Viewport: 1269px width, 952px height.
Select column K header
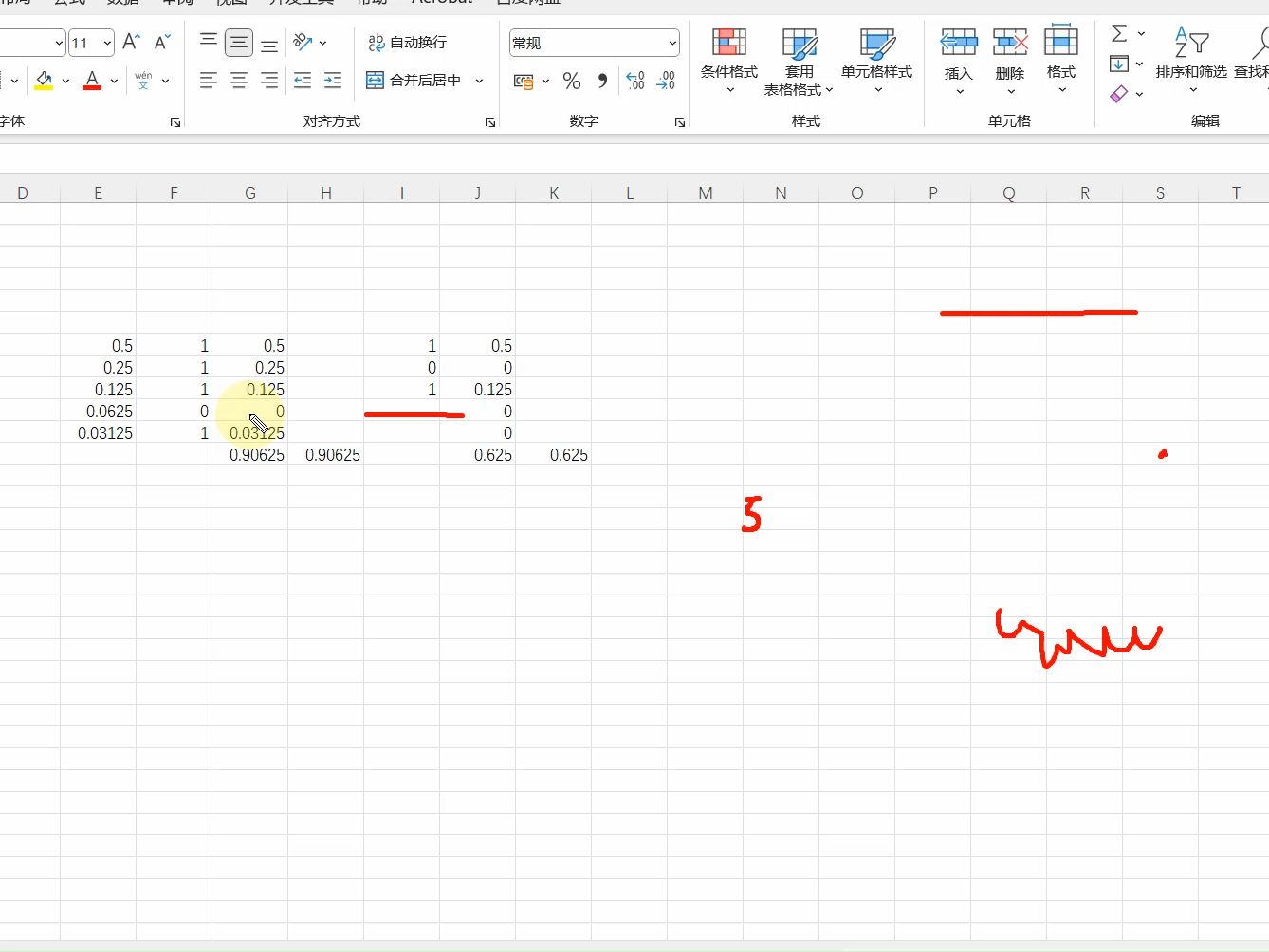(554, 193)
